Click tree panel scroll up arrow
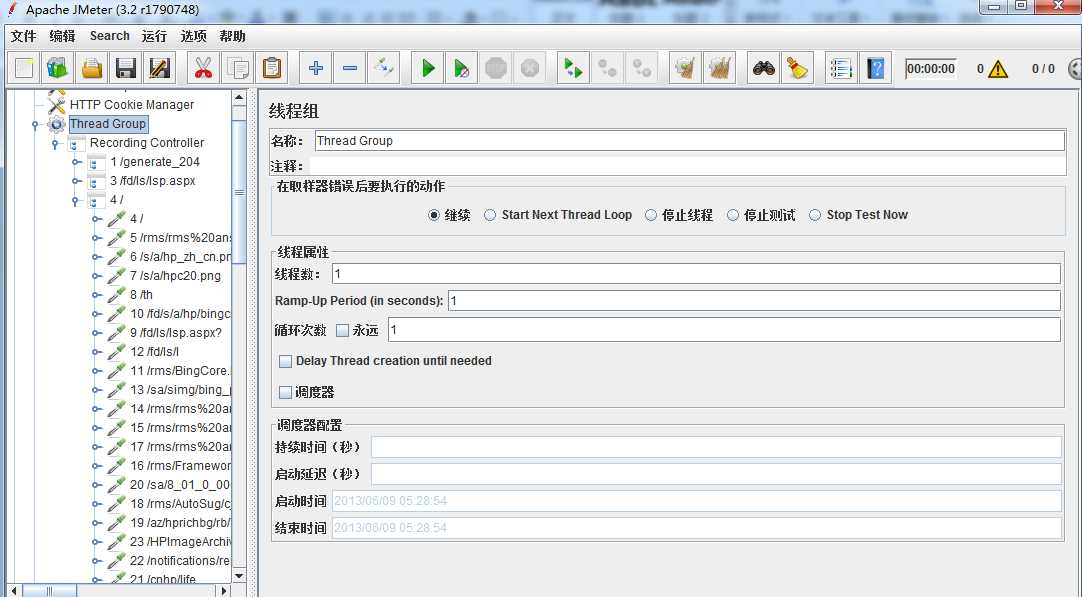The height and width of the screenshot is (597, 1082). [239, 97]
